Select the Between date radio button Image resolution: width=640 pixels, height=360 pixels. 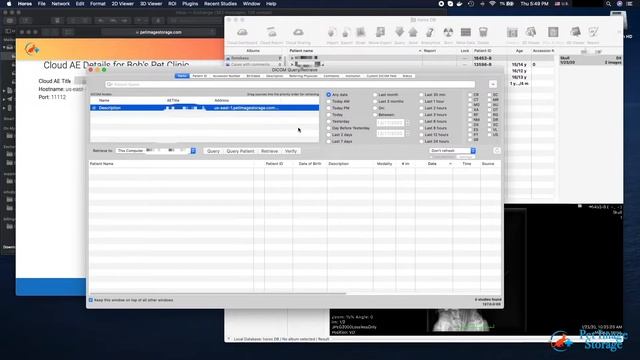375,115
